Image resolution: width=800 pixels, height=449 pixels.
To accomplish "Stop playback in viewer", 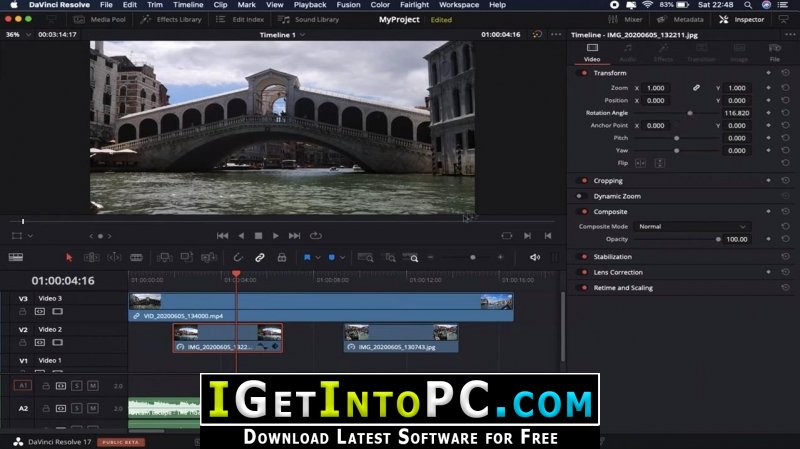I will (x=259, y=236).
